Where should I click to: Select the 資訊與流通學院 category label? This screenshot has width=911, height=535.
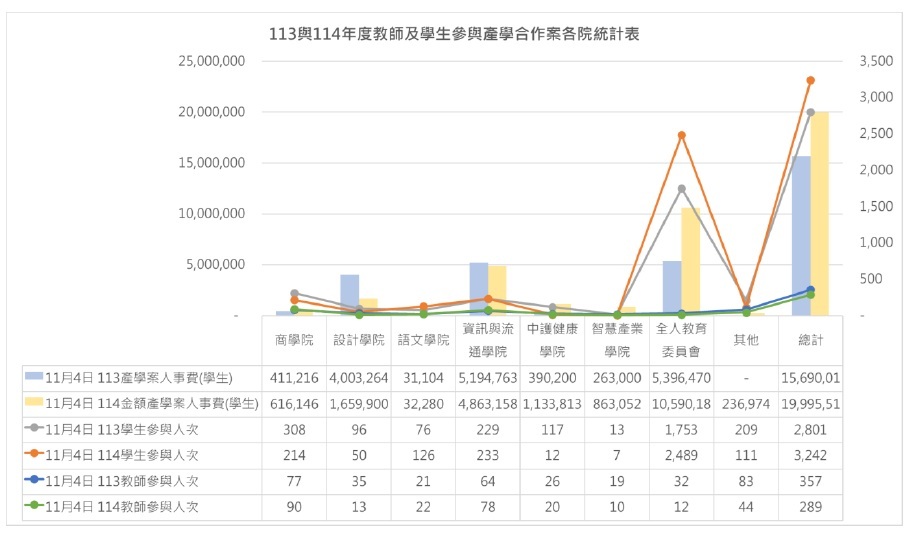click(487, 340)
